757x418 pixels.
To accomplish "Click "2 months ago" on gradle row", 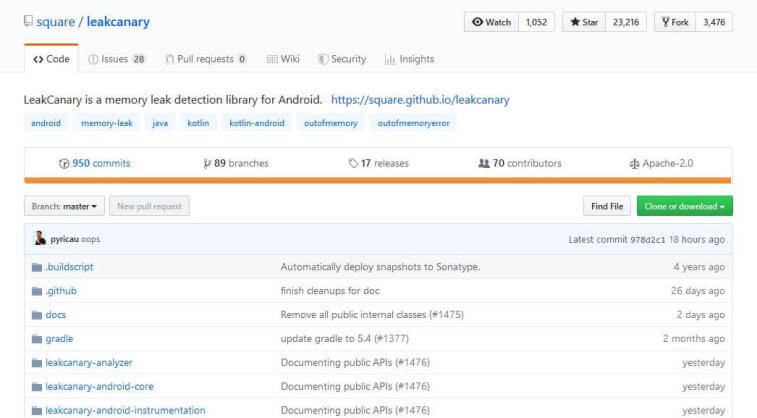I will (x=694, y=339).
